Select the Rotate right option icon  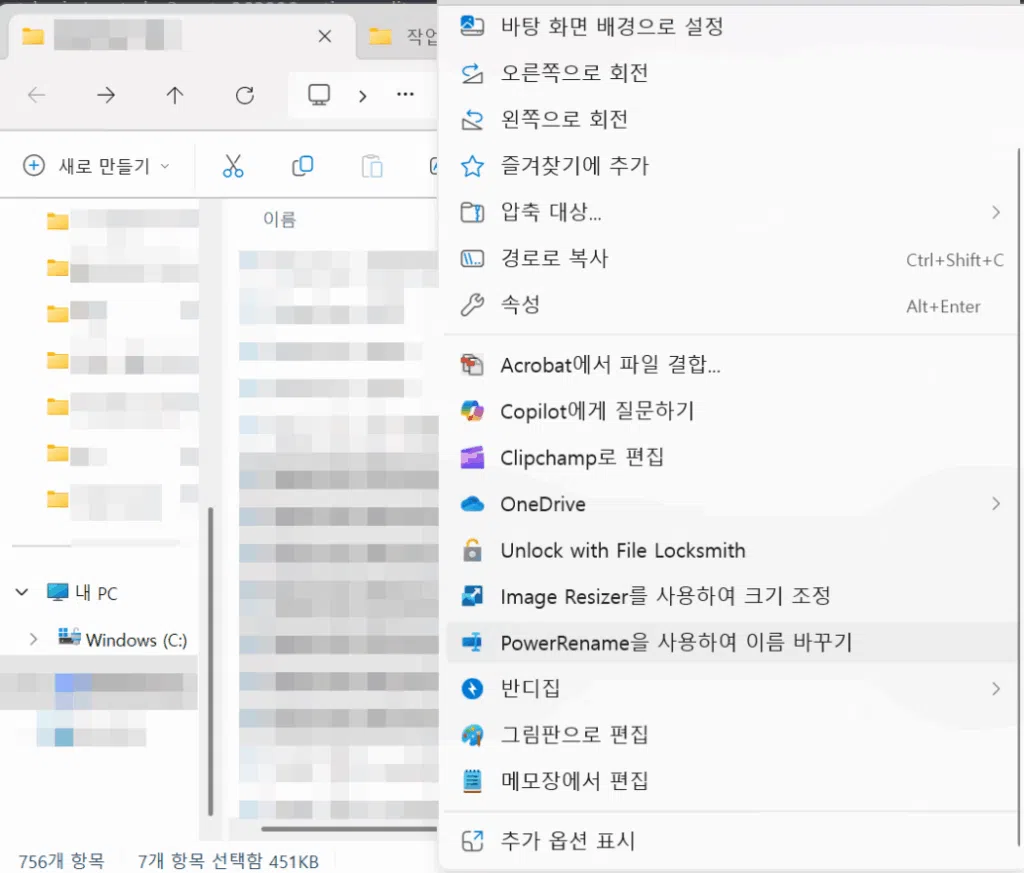pos(471,73)
